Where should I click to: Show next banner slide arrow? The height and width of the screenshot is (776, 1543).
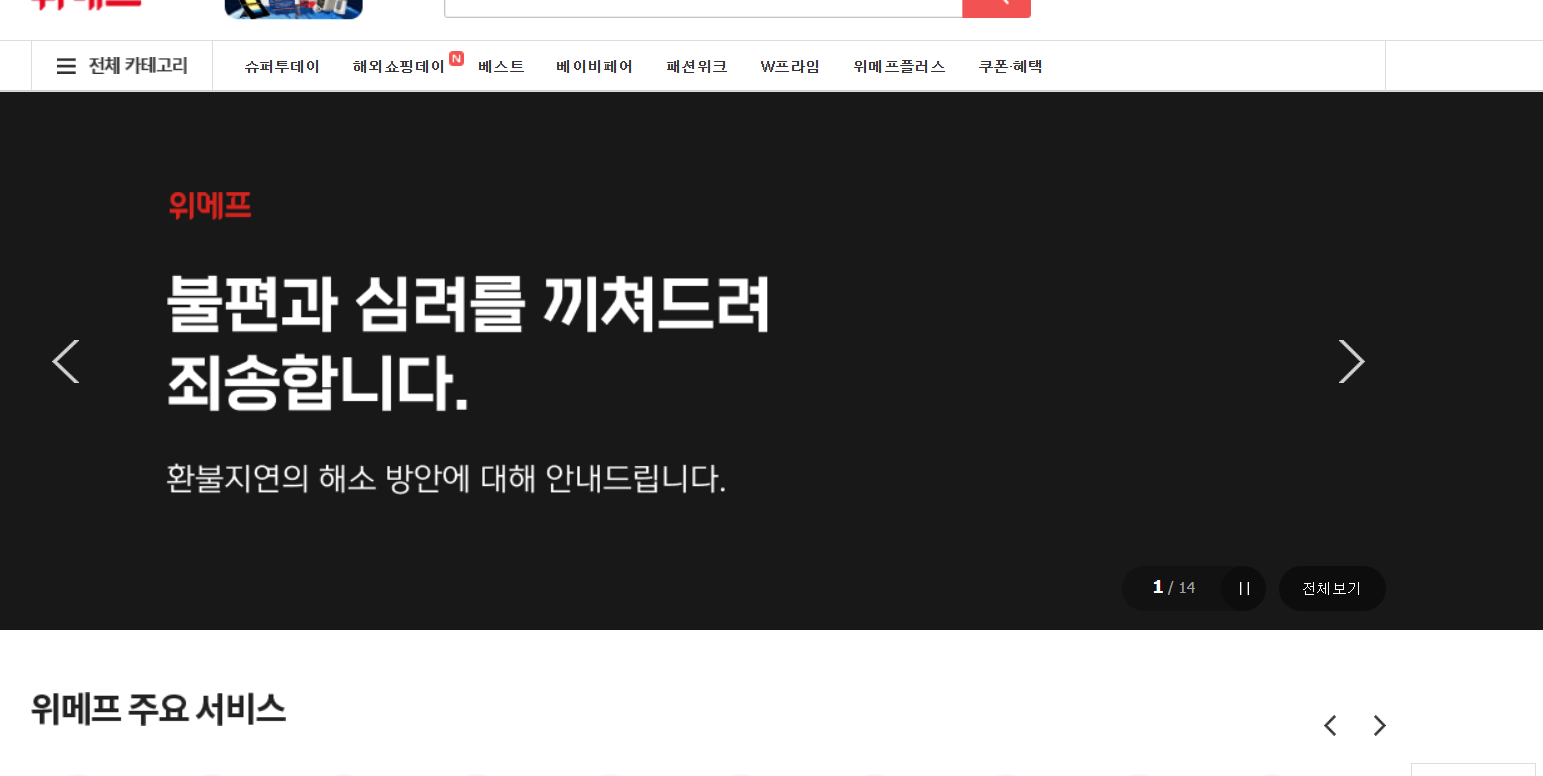click(1351, 361)
